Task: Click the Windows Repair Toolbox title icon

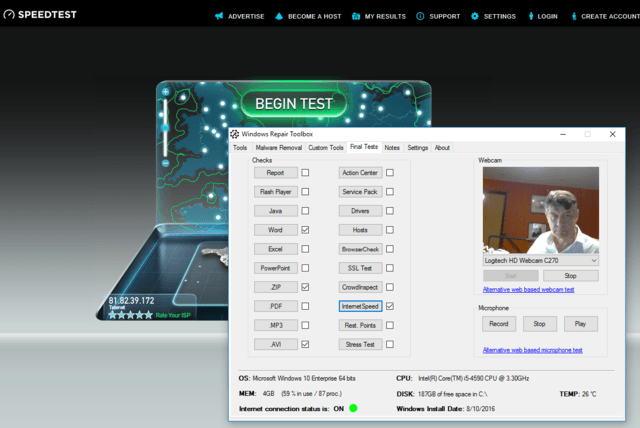Action: click(x=235, y=134)
